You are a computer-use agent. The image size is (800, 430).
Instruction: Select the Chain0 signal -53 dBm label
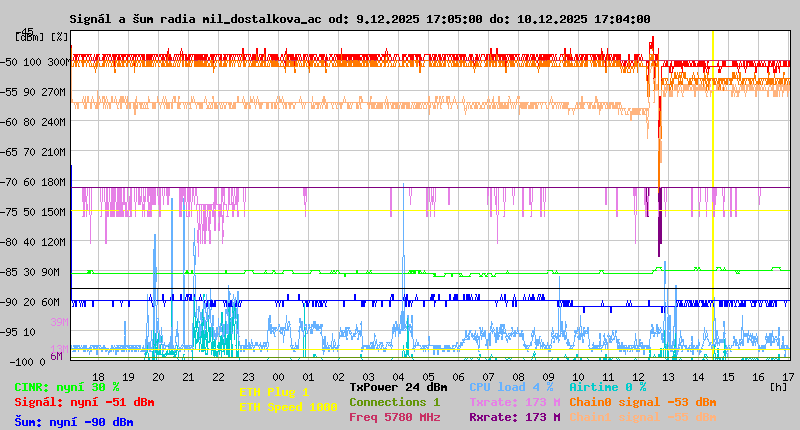(635, 402)
